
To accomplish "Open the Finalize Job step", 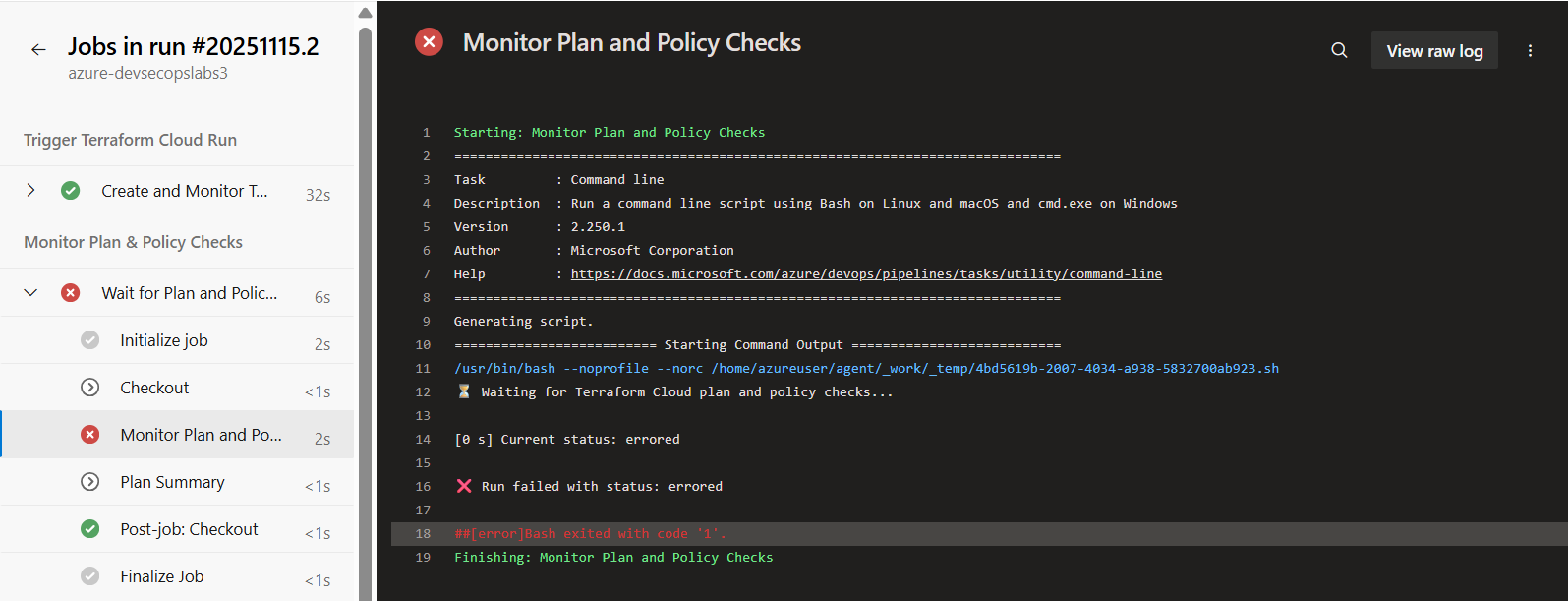I will point(162,576).
